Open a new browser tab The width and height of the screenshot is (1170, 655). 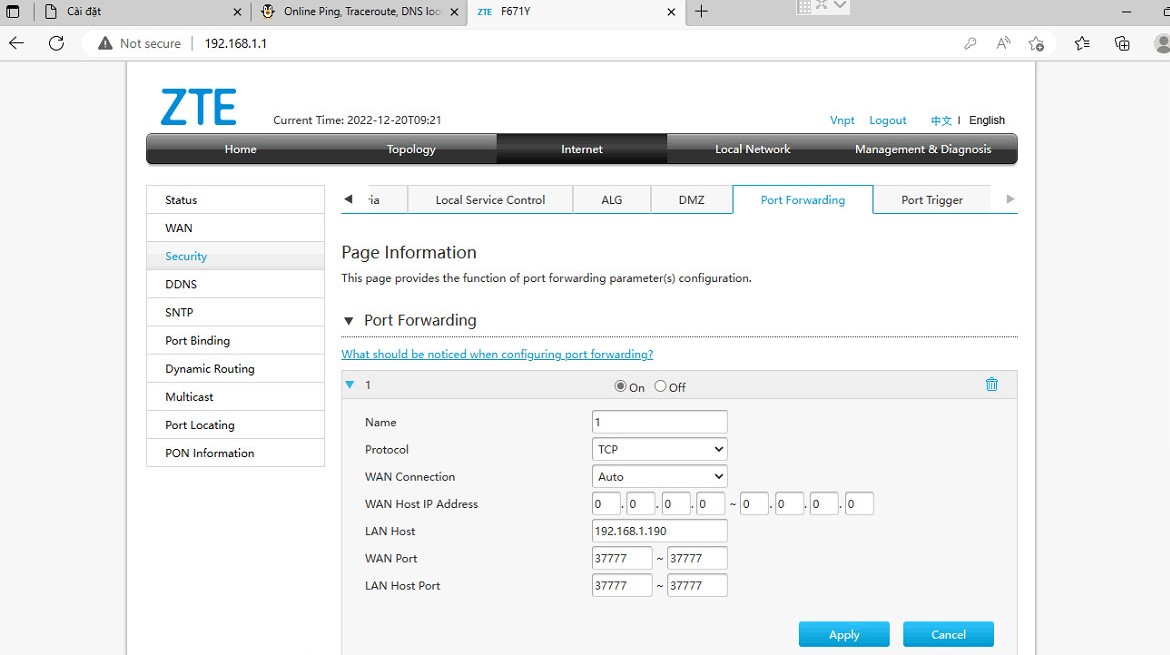click(701, 12)
